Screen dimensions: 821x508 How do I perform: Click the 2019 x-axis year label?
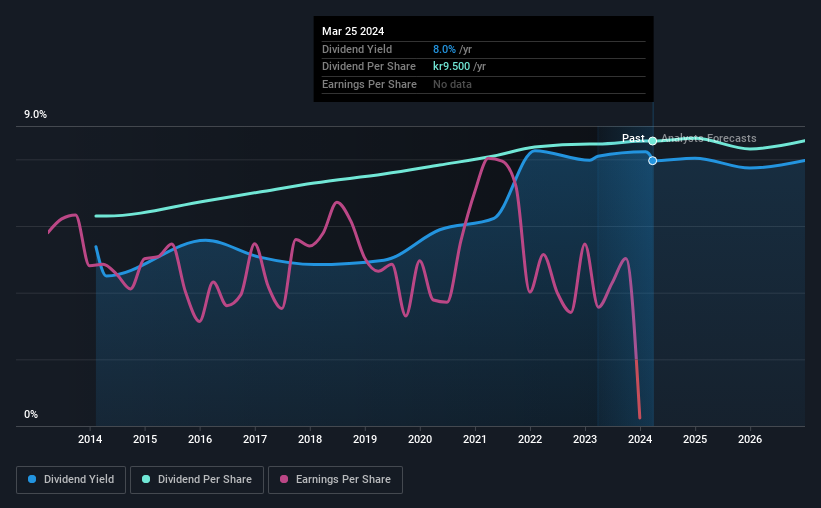click(365, 439)
